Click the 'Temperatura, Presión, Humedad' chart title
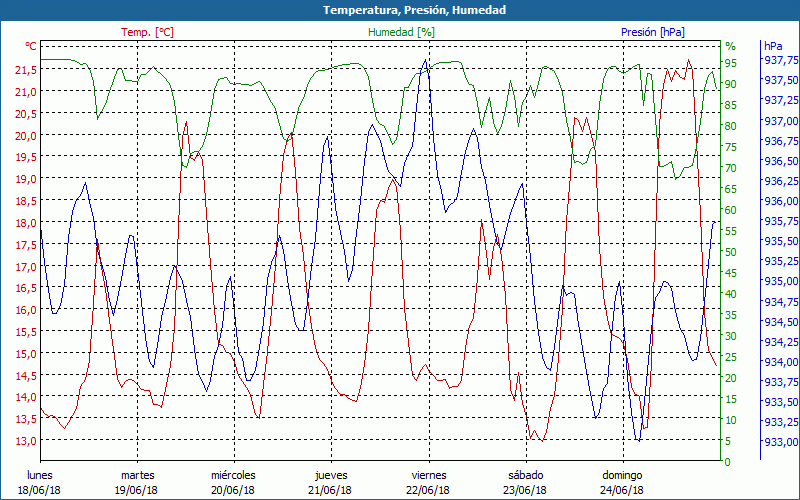800x500 pixels. [414, 10]
